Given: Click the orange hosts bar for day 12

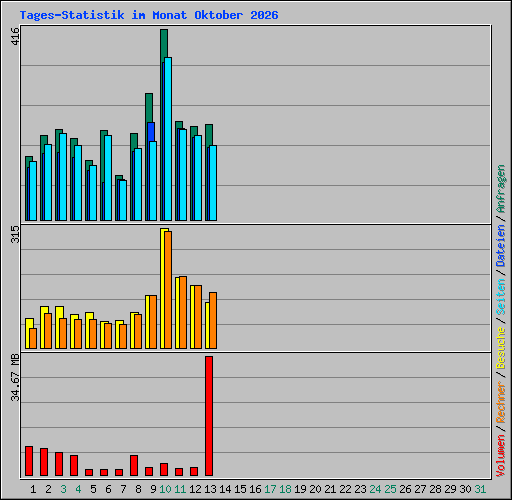Looking at the screenshot, I should click(x=198, y=317).
